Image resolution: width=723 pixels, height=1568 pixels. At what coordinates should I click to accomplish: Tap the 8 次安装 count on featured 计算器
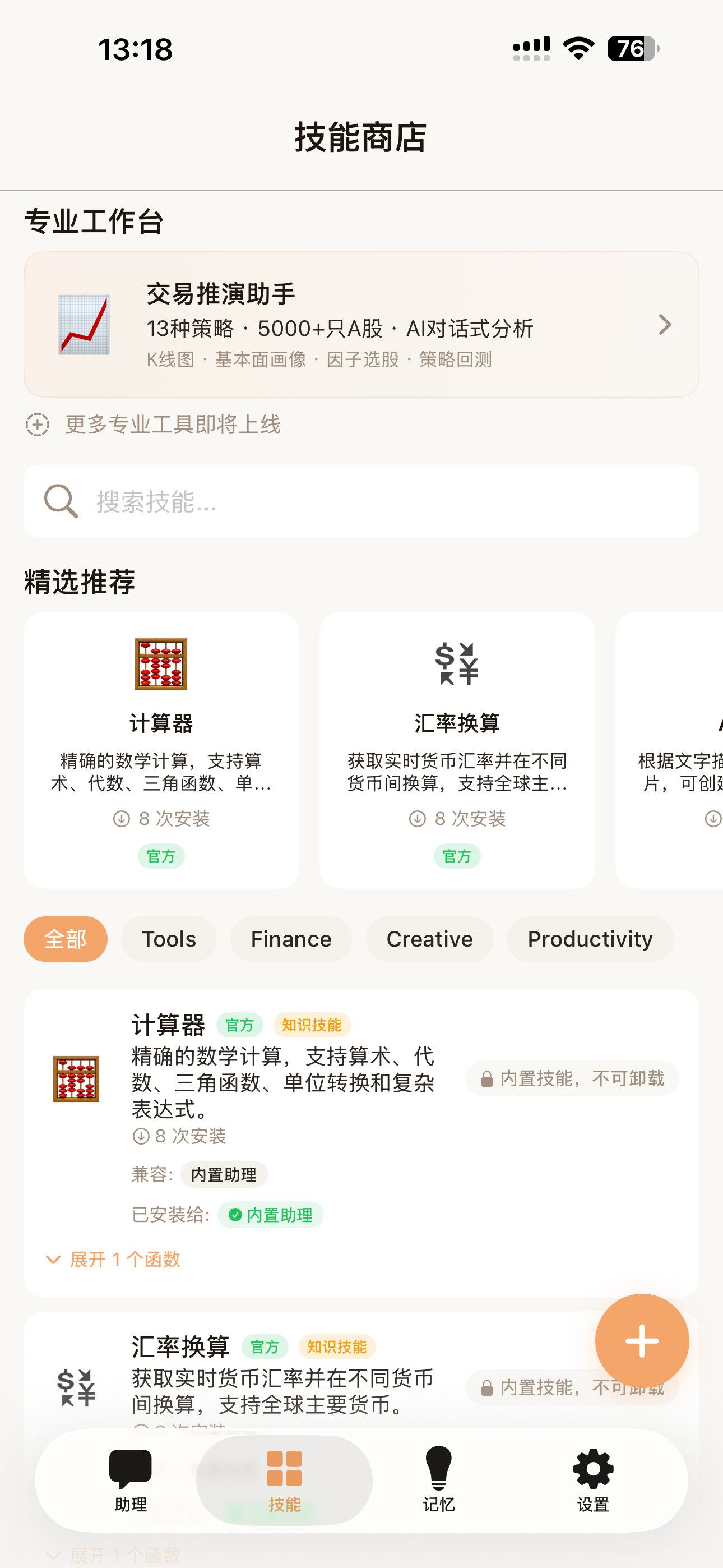coord(161,819)
